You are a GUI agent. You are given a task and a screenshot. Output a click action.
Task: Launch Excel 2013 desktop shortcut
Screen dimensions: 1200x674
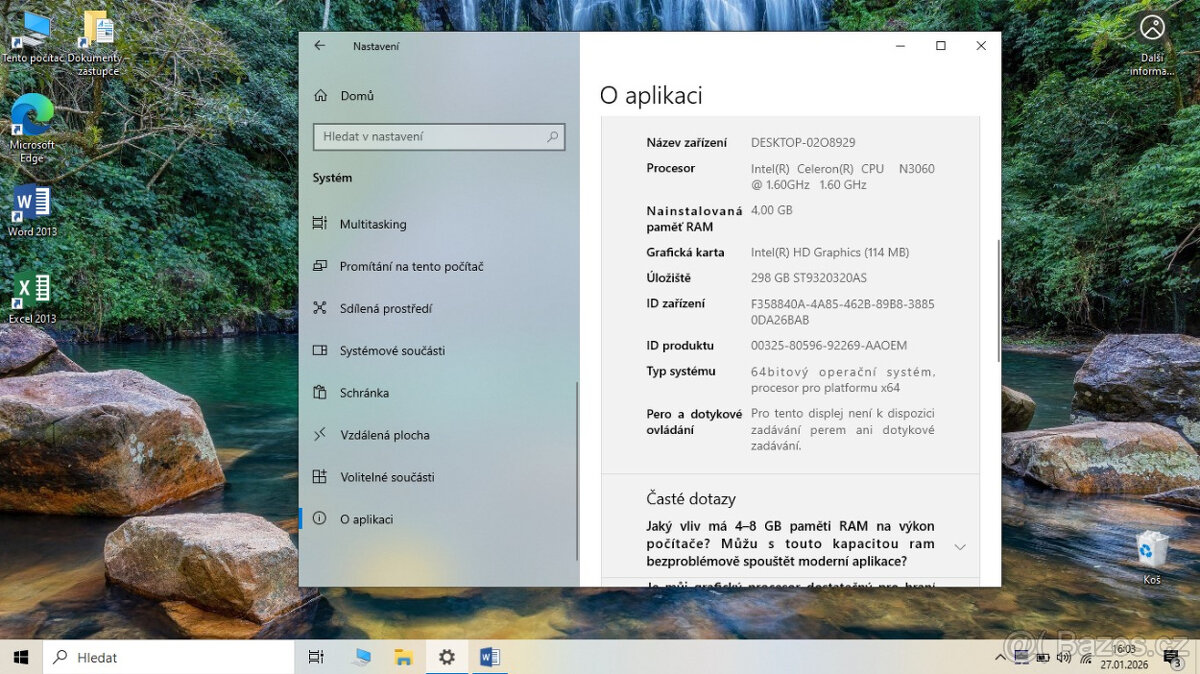pyautogui.click(x=32, y=290)
